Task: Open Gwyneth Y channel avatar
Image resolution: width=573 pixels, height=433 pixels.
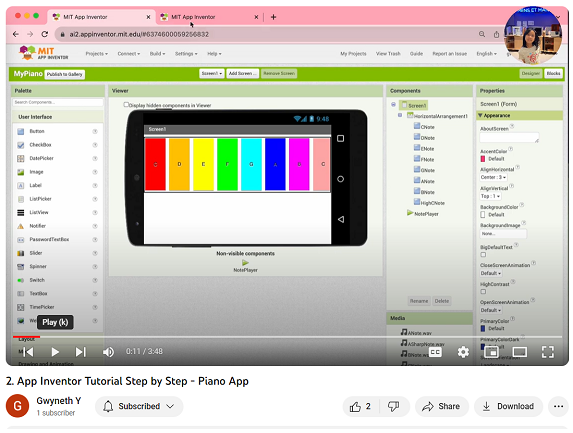Action: (x=17, y=406)
